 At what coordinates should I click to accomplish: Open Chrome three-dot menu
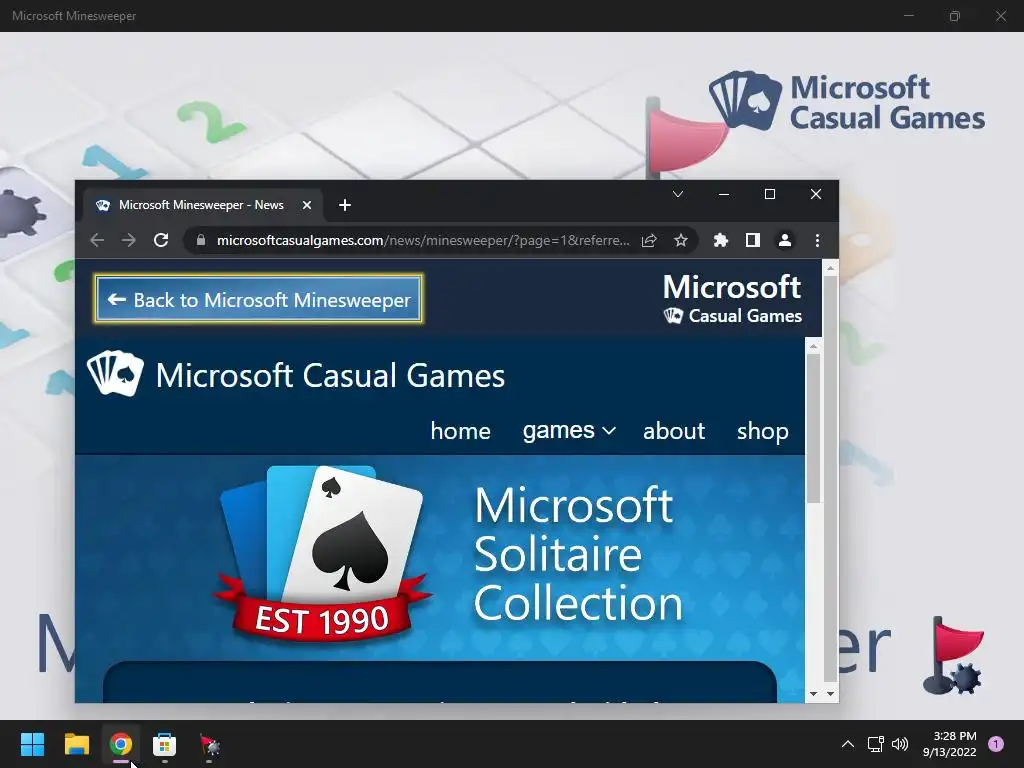point(817,240)
